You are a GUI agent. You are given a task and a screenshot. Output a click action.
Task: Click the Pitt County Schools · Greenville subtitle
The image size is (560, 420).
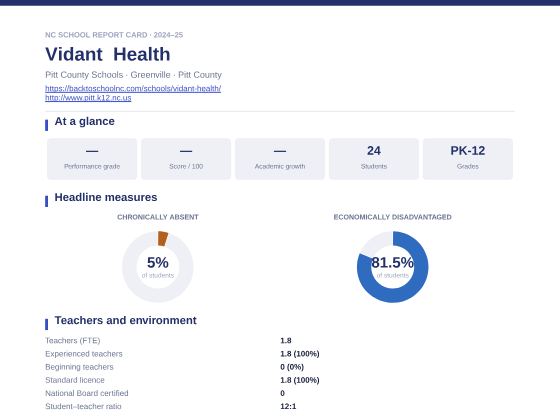pos(133,75)
